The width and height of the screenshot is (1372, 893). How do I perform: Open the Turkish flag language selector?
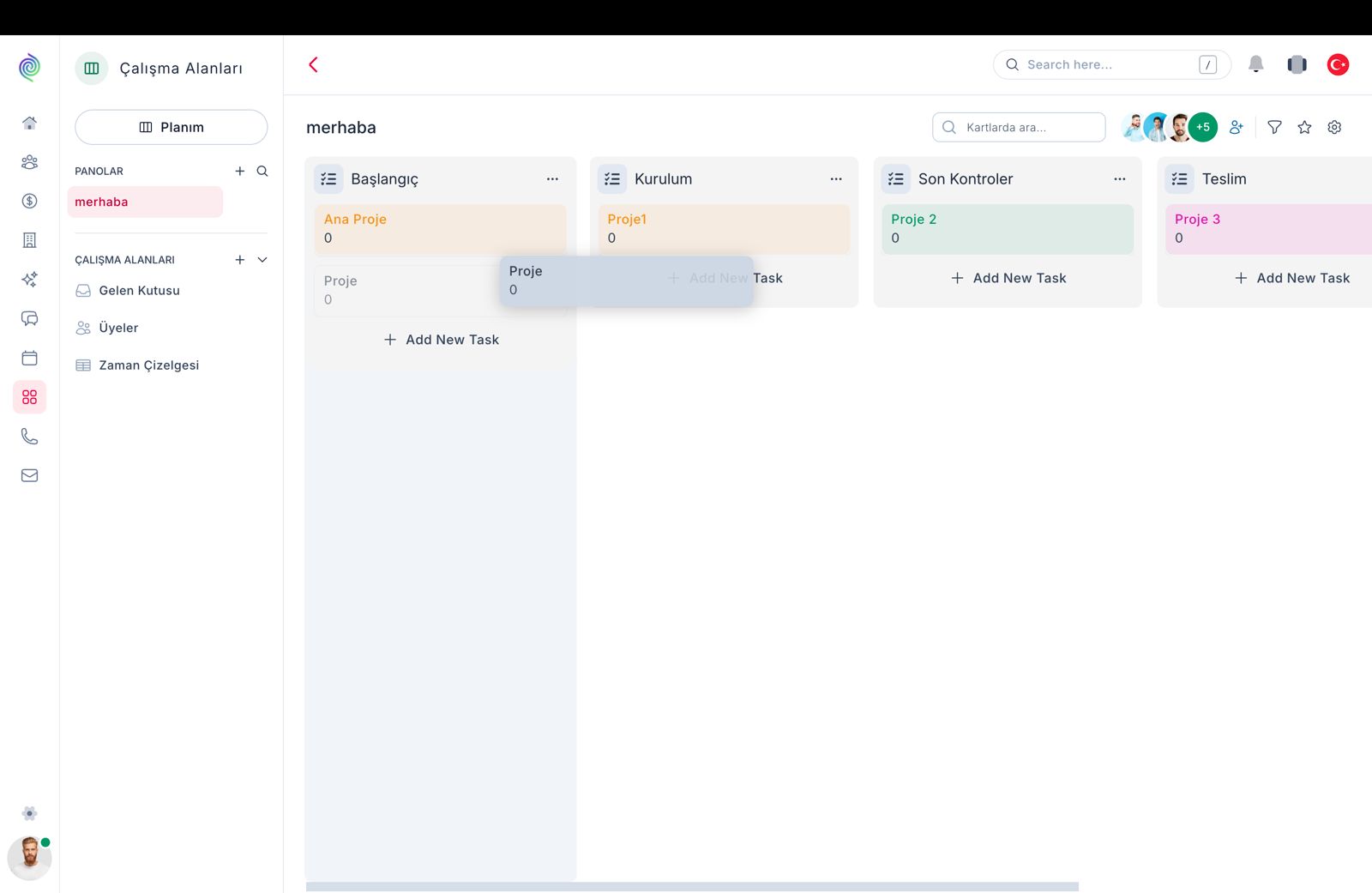tap(1338, 64)
